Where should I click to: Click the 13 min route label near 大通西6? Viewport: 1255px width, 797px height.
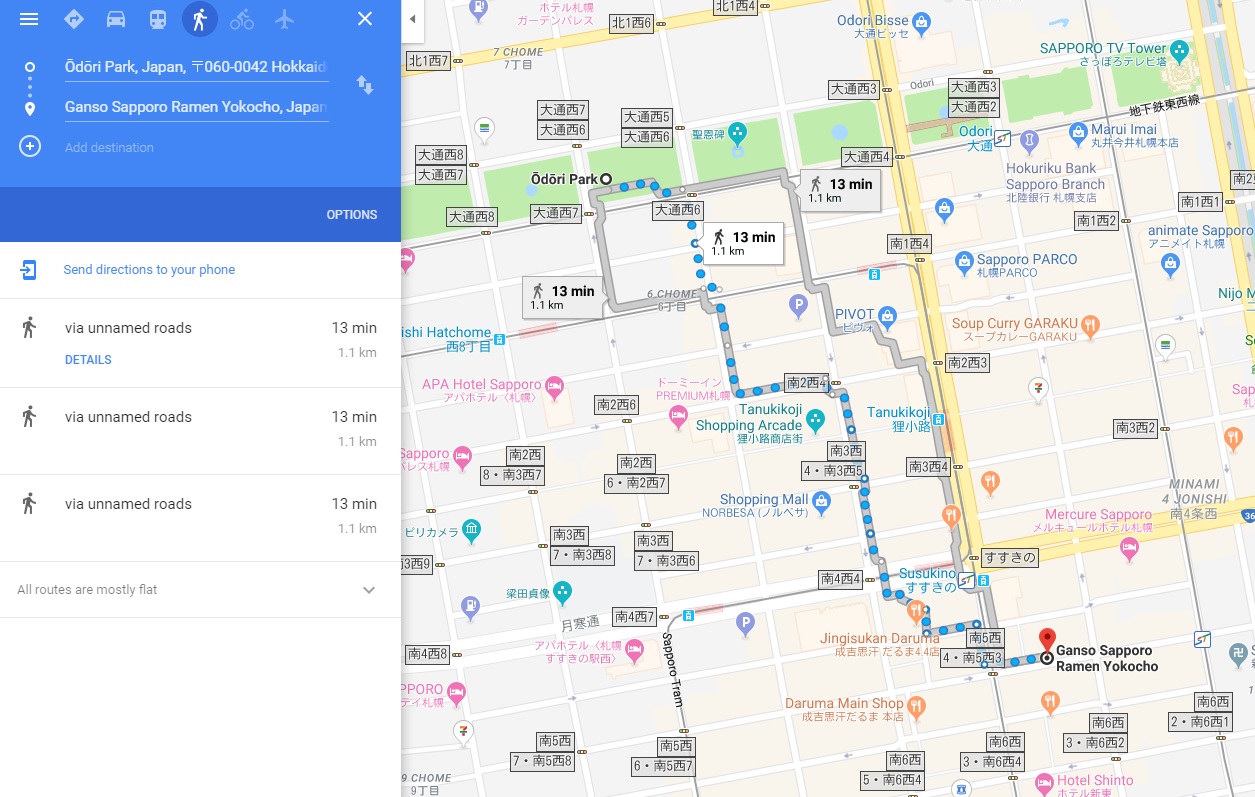743,243
